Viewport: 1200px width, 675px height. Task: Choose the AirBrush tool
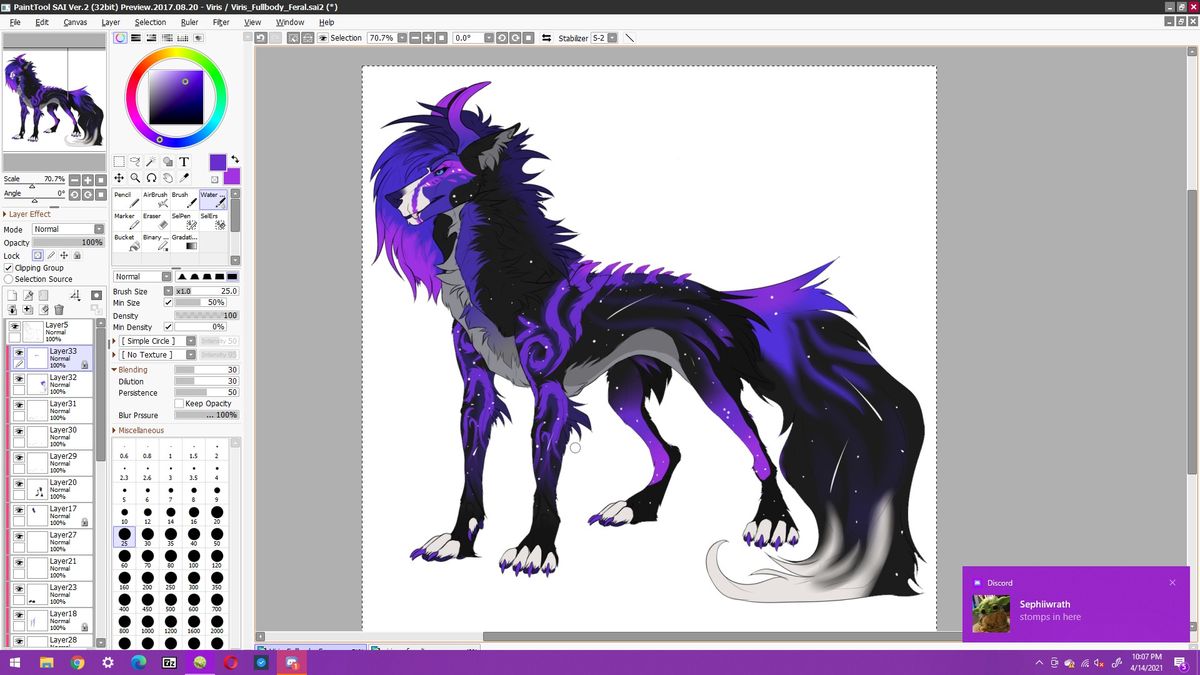(155, 200)
